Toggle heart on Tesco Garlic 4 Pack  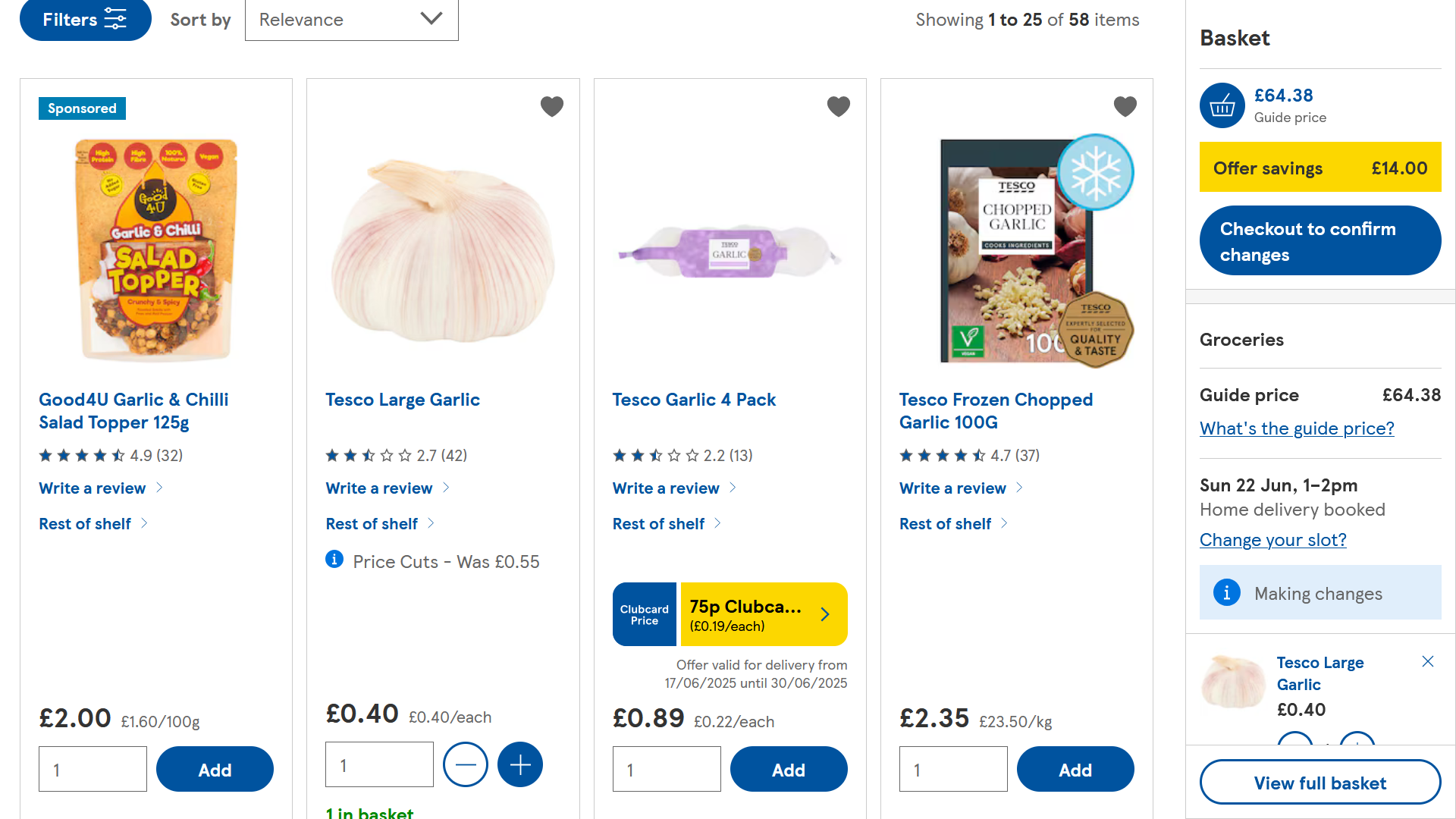[x=838, y=106]
